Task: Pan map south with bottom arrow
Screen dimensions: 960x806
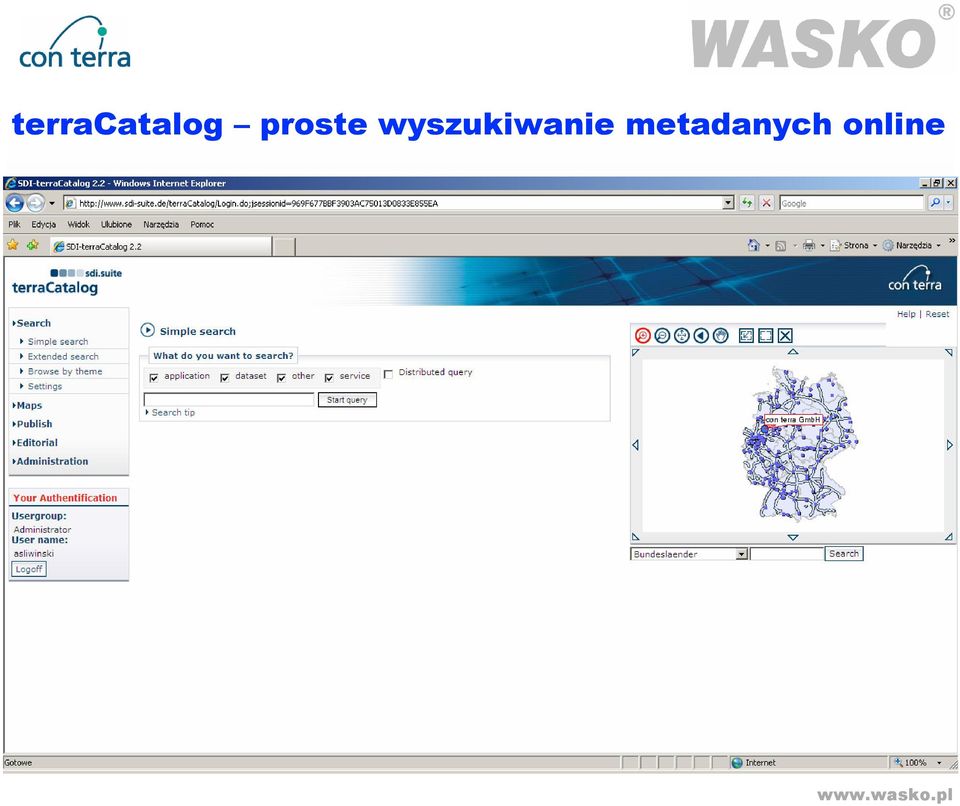Action: coord(793,537)
